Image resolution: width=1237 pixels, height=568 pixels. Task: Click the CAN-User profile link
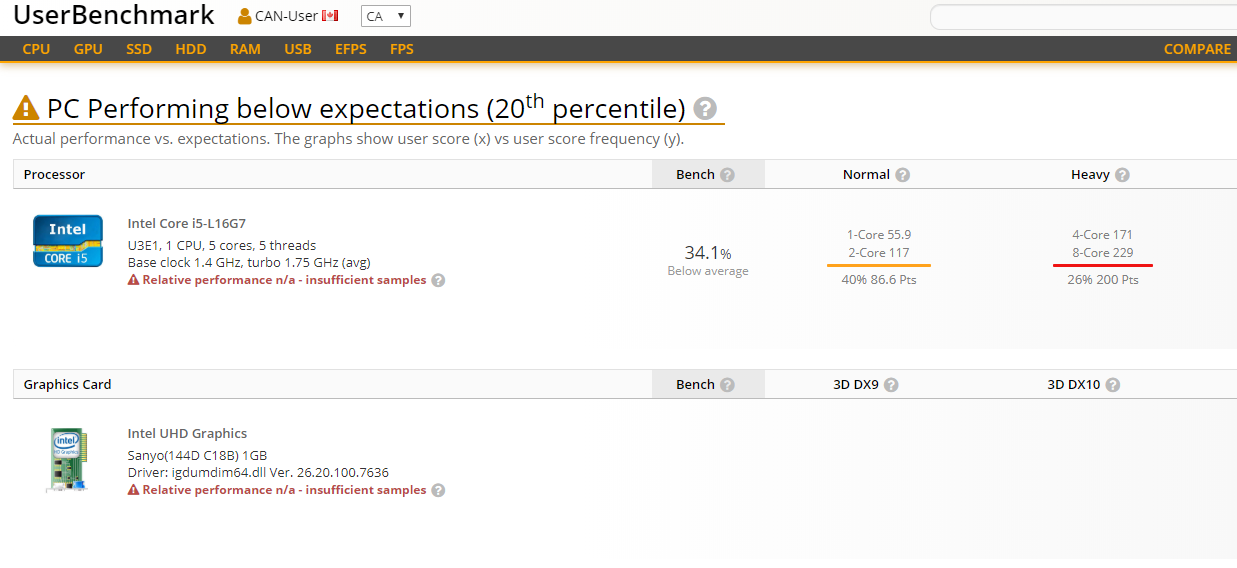289,16
